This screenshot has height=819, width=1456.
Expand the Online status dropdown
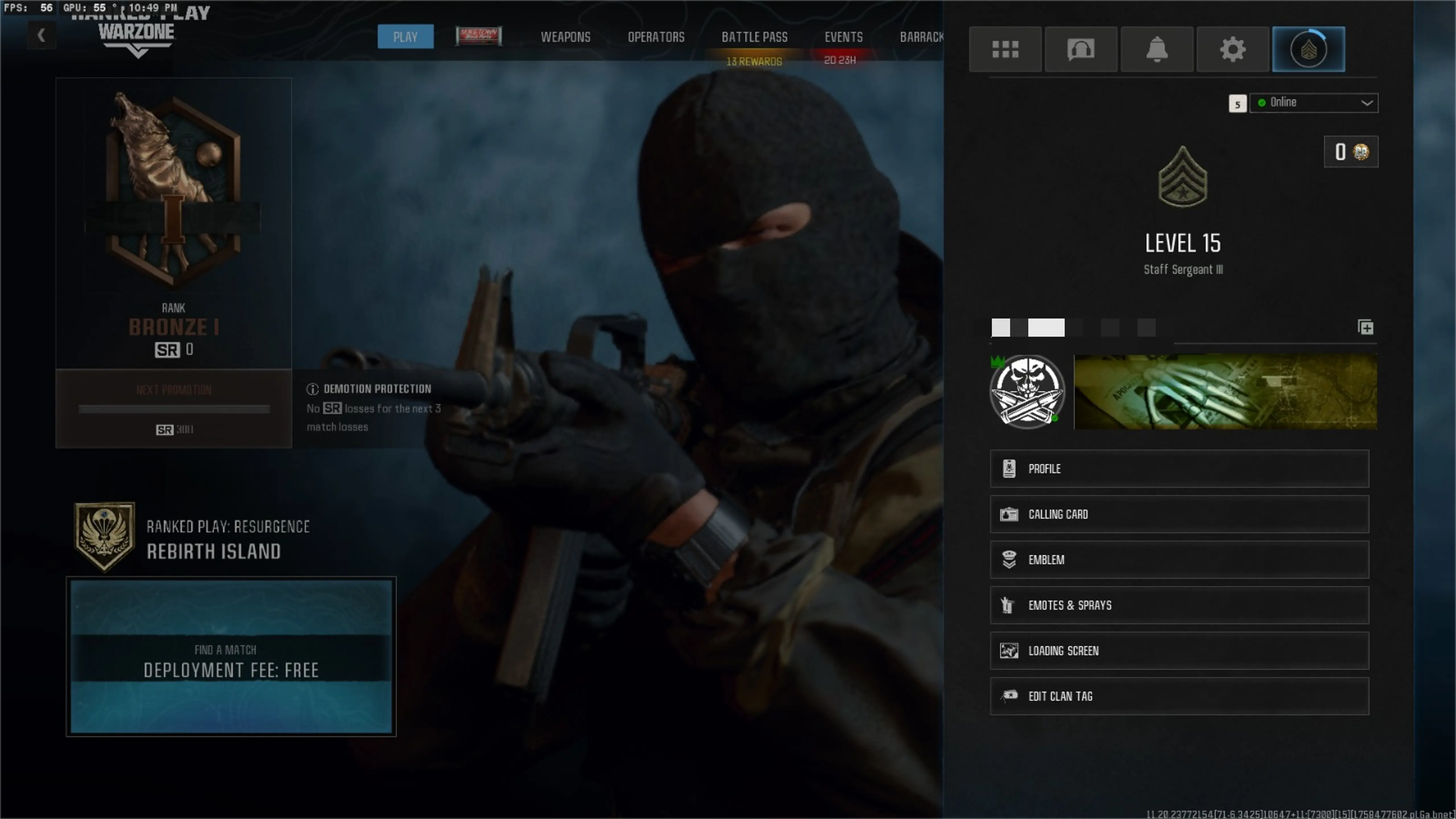(1313, 102)
